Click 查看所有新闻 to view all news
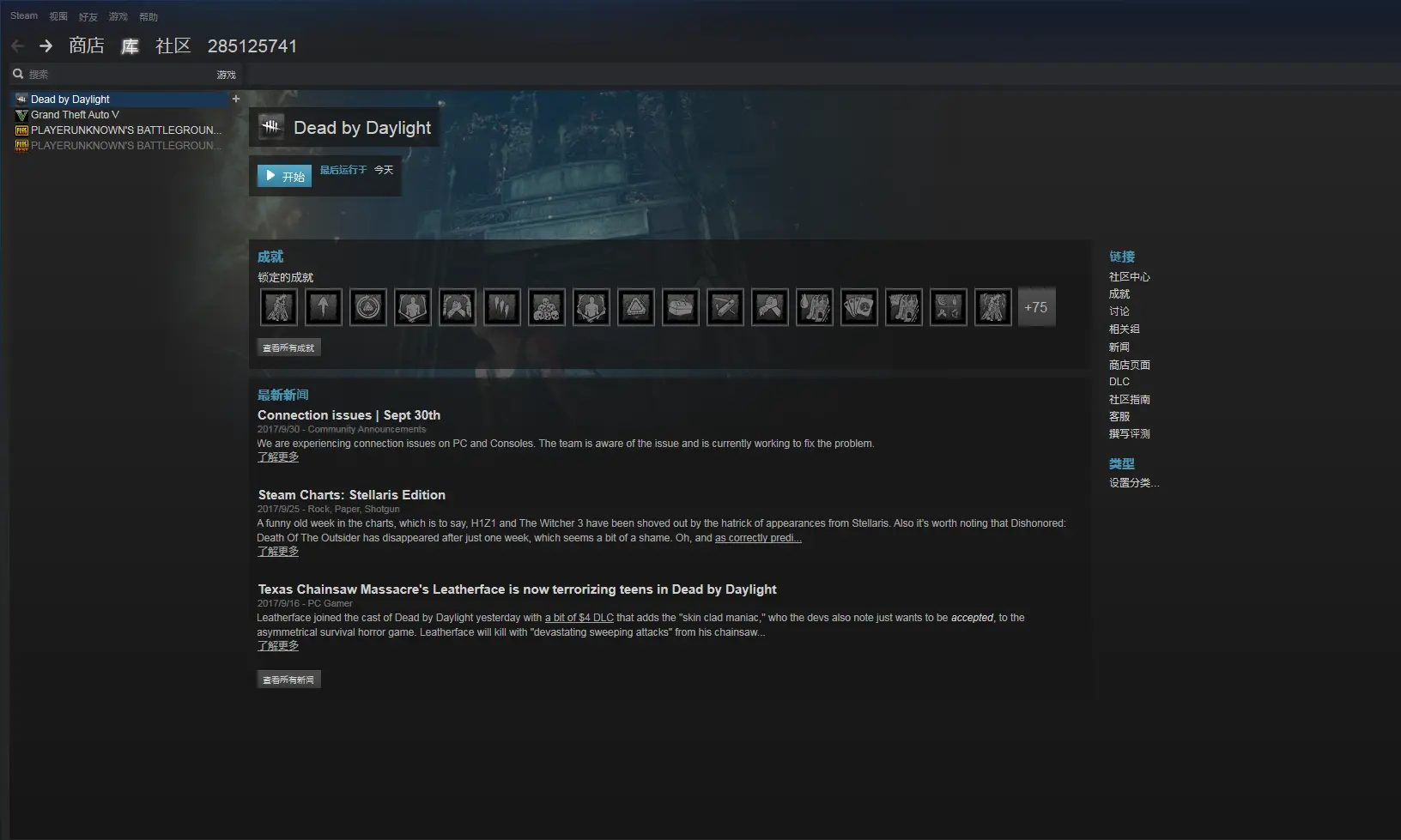Screen dimensions: 1401x840 [289, 680]
